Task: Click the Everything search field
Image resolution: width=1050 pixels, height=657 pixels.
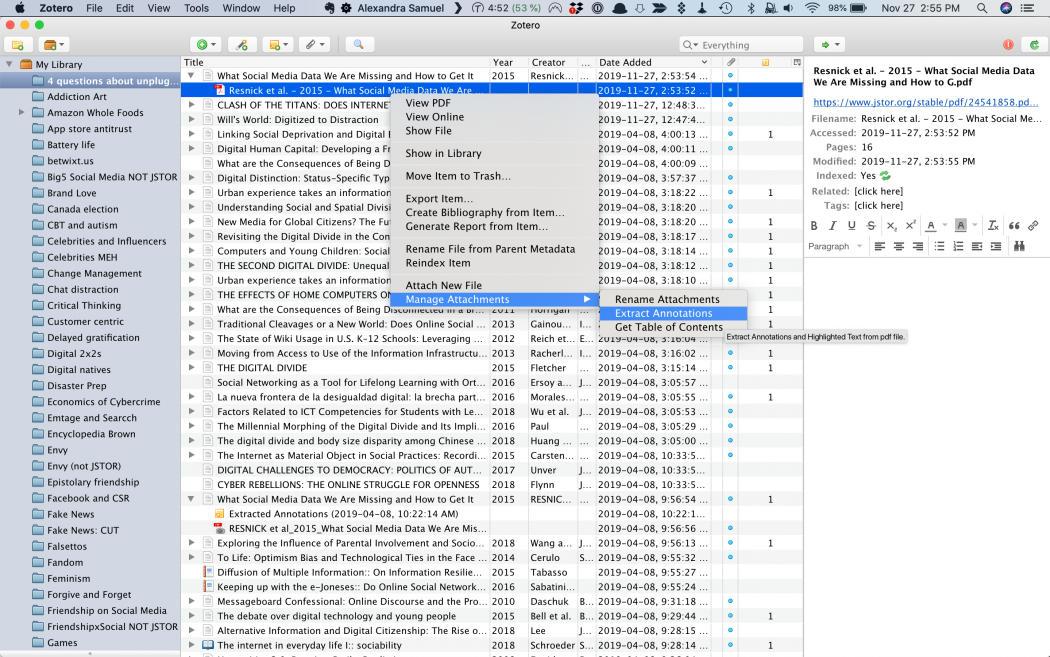Action: 741,45
